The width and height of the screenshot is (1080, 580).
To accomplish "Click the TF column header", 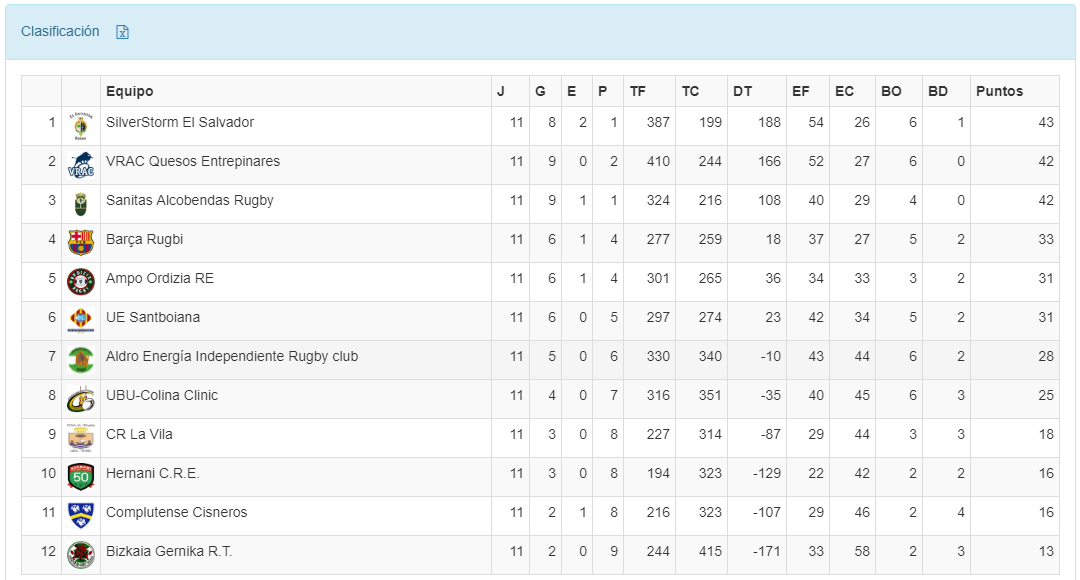I will (638, 91).
